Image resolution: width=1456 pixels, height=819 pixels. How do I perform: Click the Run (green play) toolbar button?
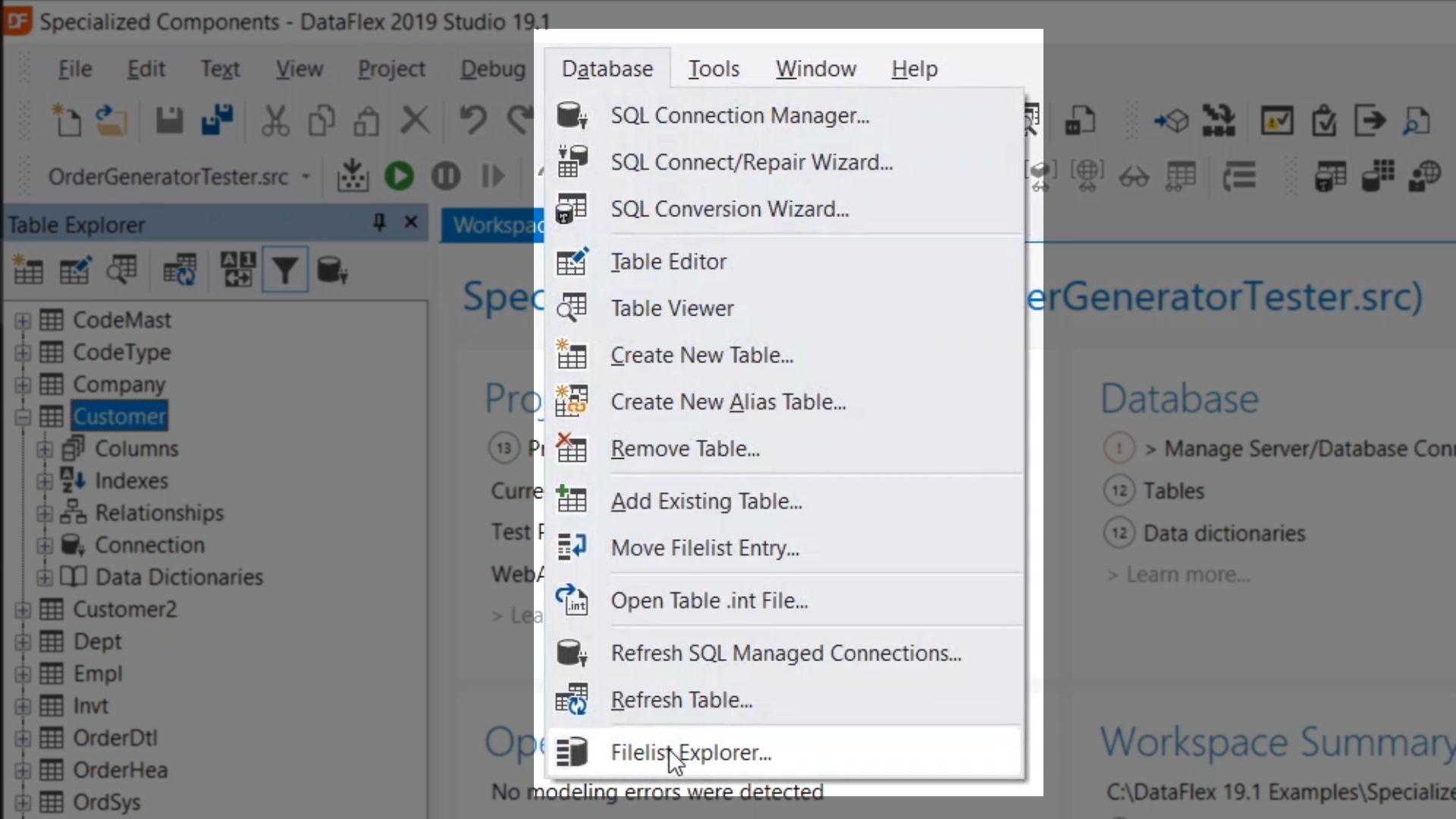[x=399, y=176]
